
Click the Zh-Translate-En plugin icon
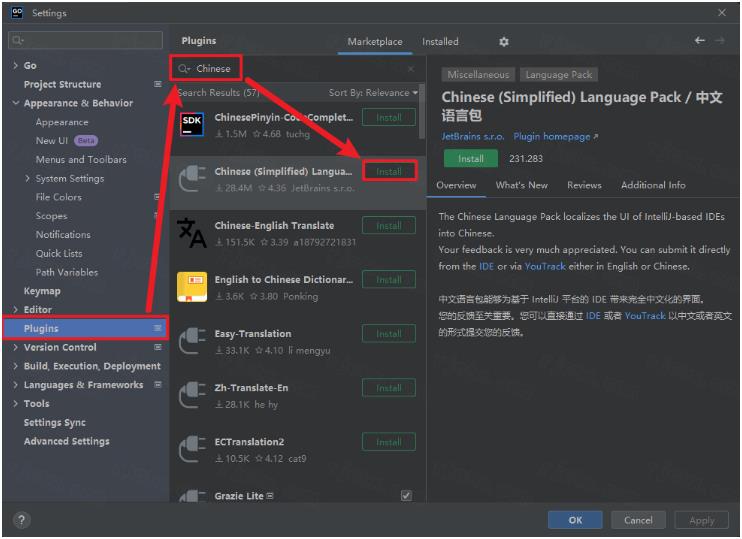[192, 395]
